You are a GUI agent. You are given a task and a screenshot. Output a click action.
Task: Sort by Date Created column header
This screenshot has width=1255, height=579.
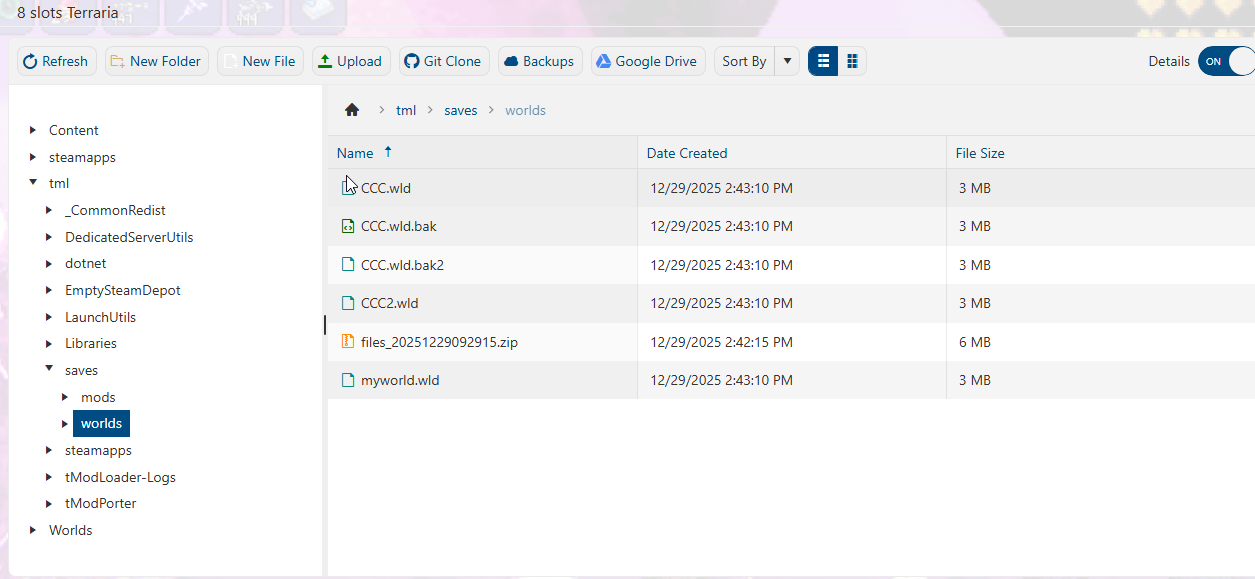click(x=687, y=153)
